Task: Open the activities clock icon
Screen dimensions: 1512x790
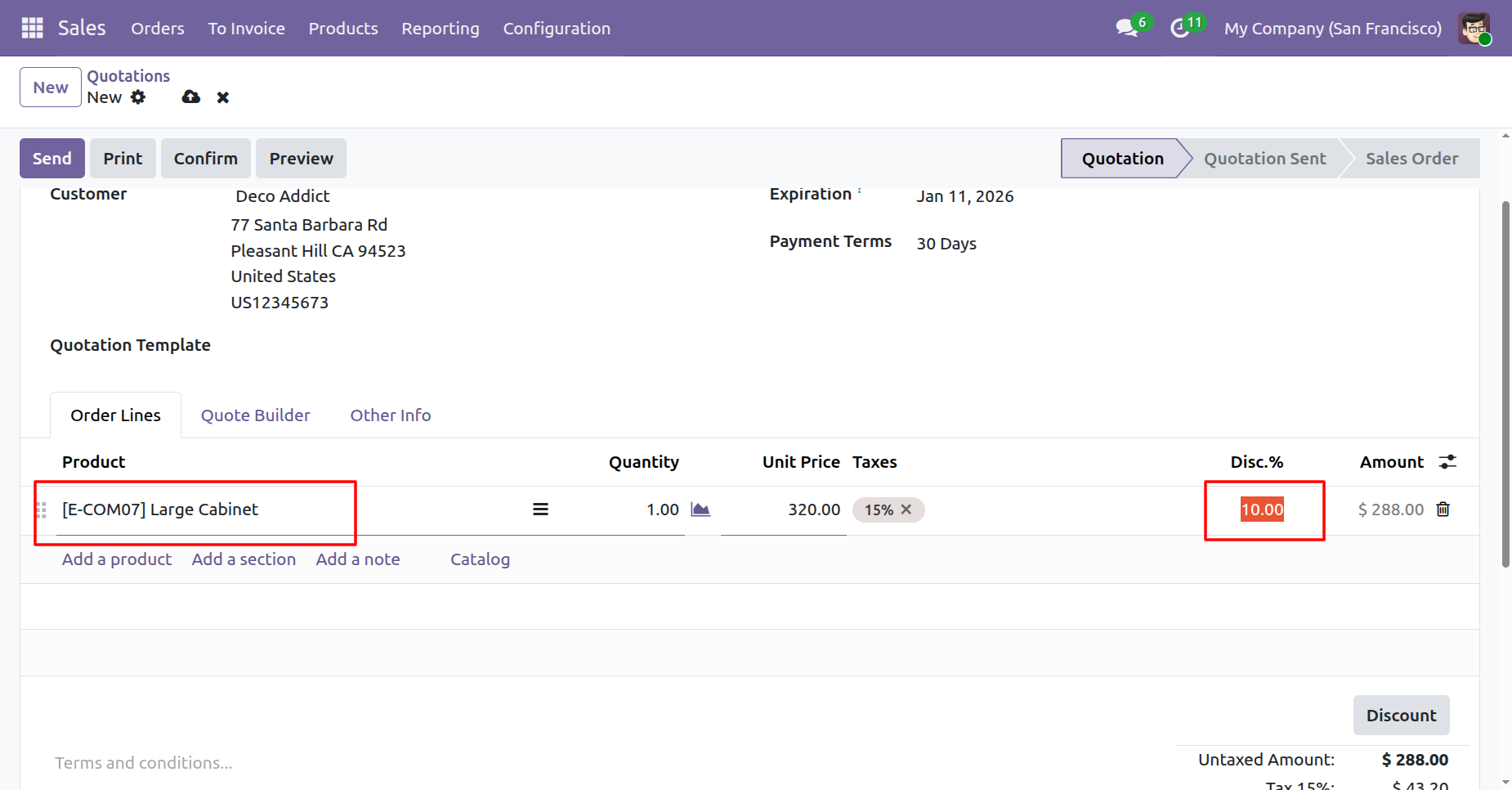Action: [x=1179, y=29]
